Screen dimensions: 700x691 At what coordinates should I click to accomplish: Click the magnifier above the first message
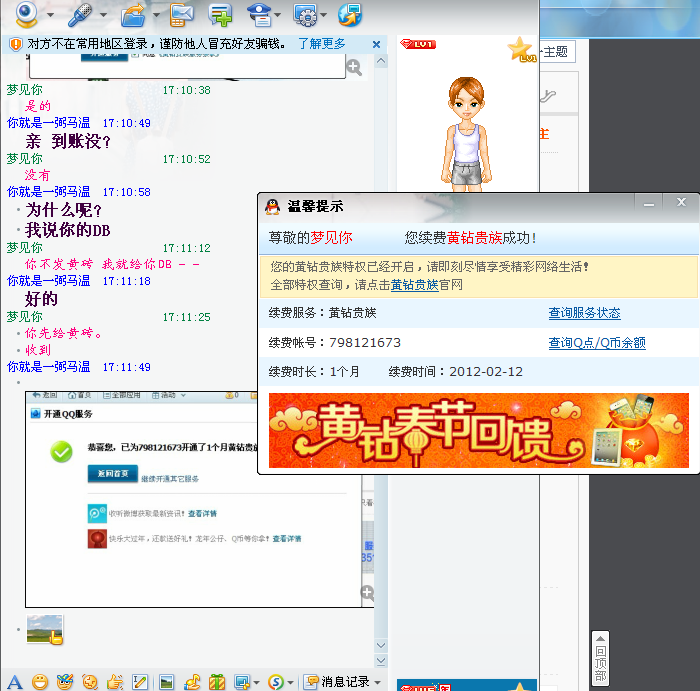354,67
